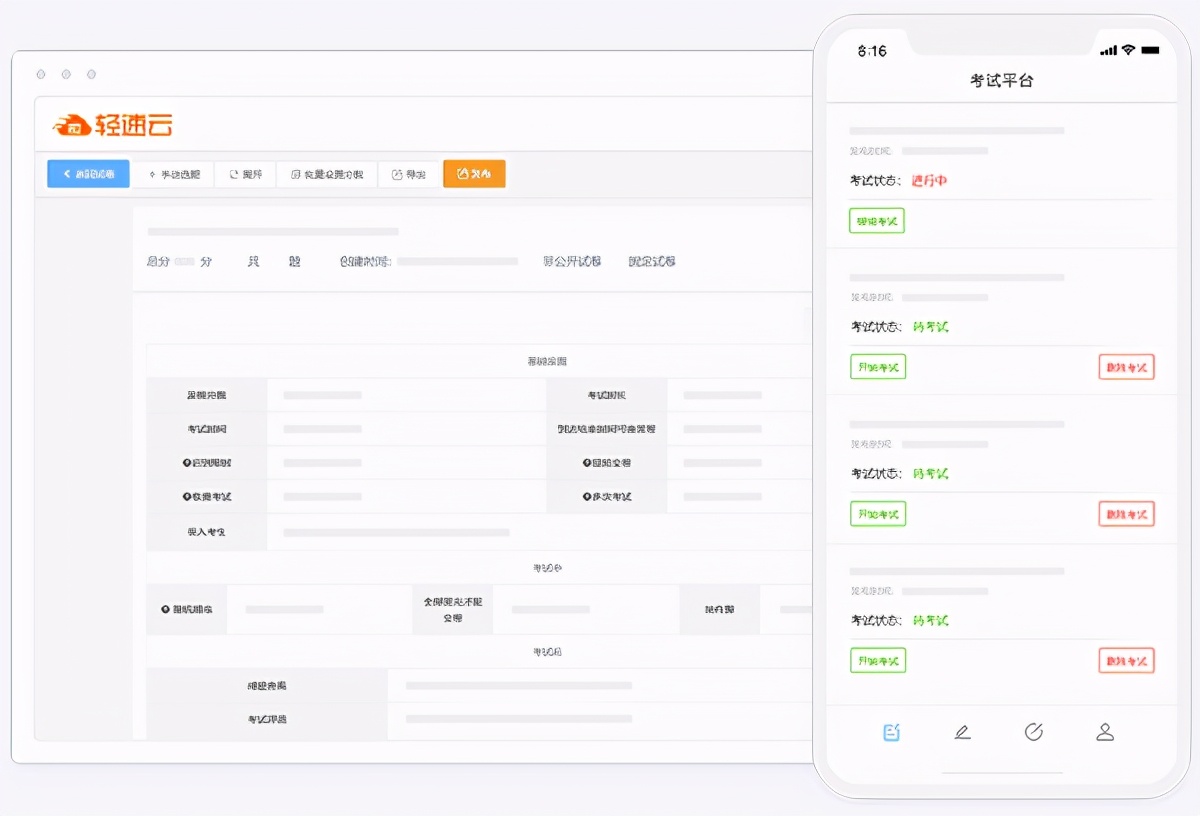Open the clock icon in the phone bottom navigation
Screen dimensions: 1200x816
click(1034, 731)
